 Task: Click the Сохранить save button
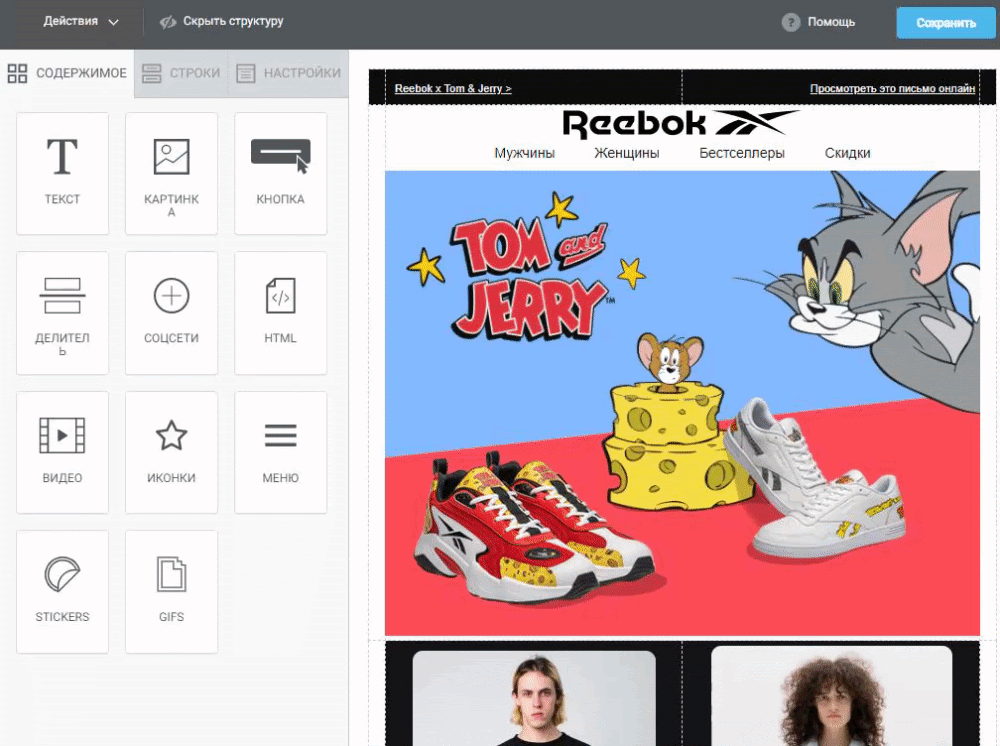946,23
